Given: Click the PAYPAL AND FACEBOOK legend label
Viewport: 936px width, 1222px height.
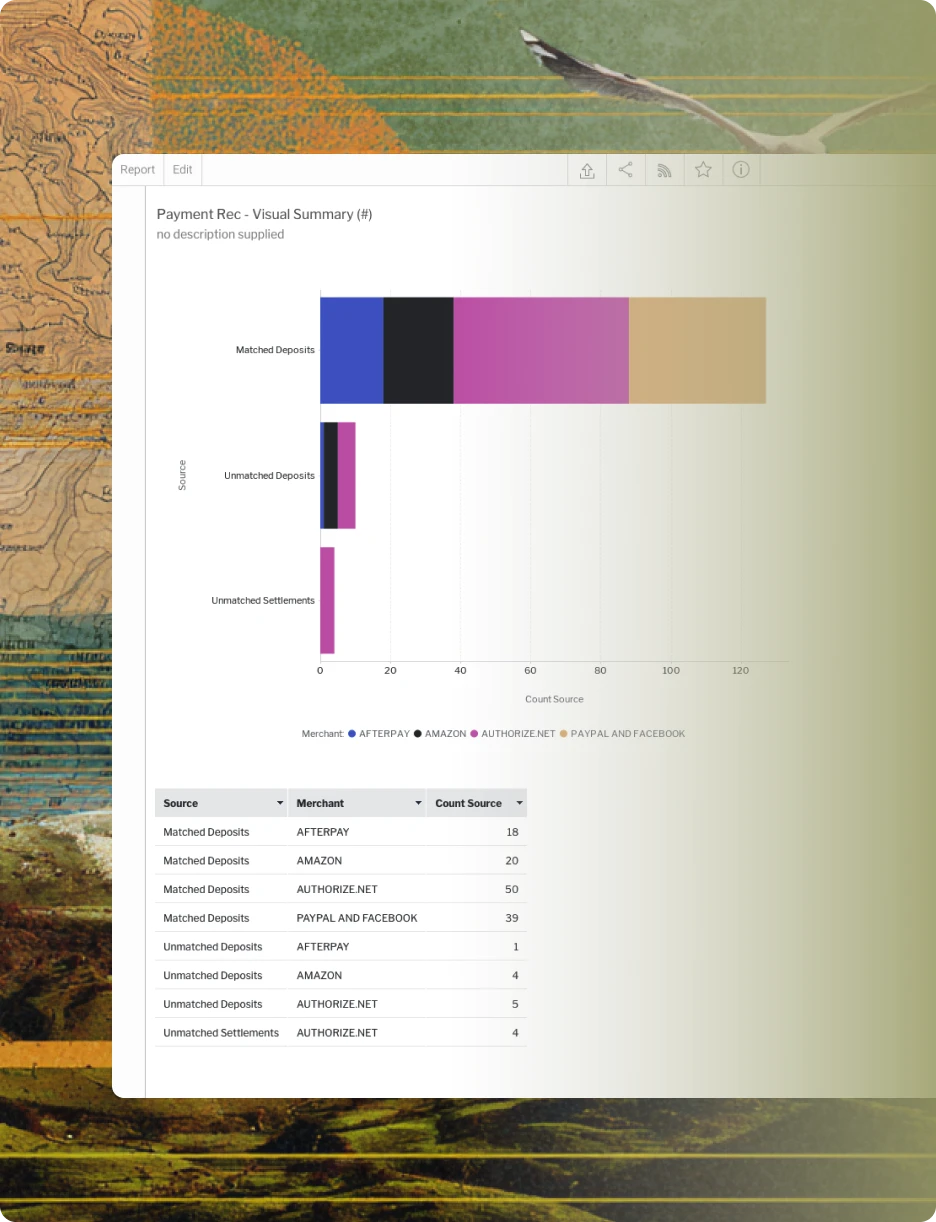Looking at the screenshot, I should (628, 734).
